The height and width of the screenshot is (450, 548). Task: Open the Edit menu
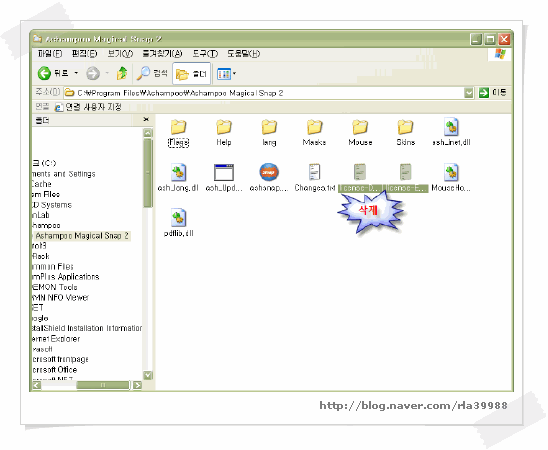[x=84, y=53]
